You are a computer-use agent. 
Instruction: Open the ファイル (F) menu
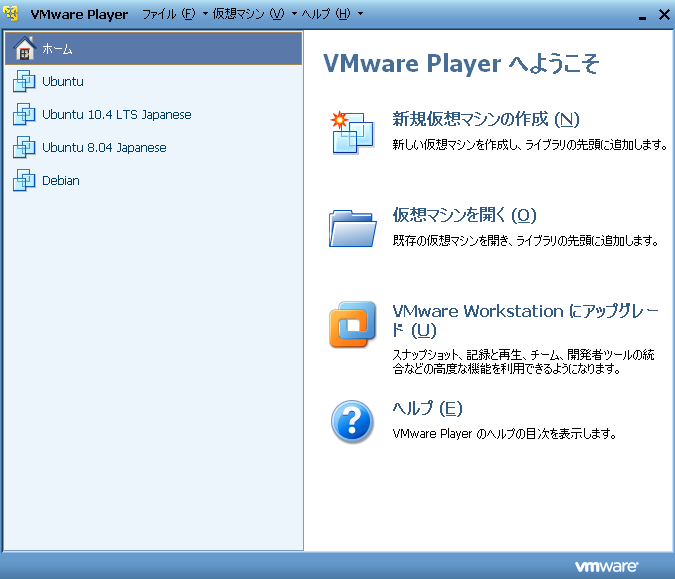coord(168,14)
